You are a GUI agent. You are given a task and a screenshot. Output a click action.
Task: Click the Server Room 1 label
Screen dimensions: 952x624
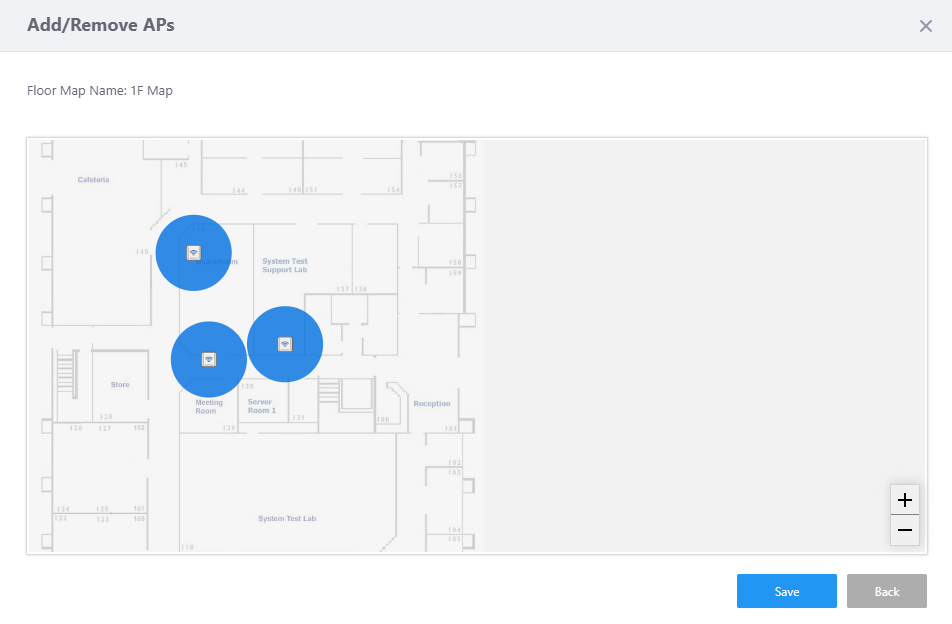(262, 406)
